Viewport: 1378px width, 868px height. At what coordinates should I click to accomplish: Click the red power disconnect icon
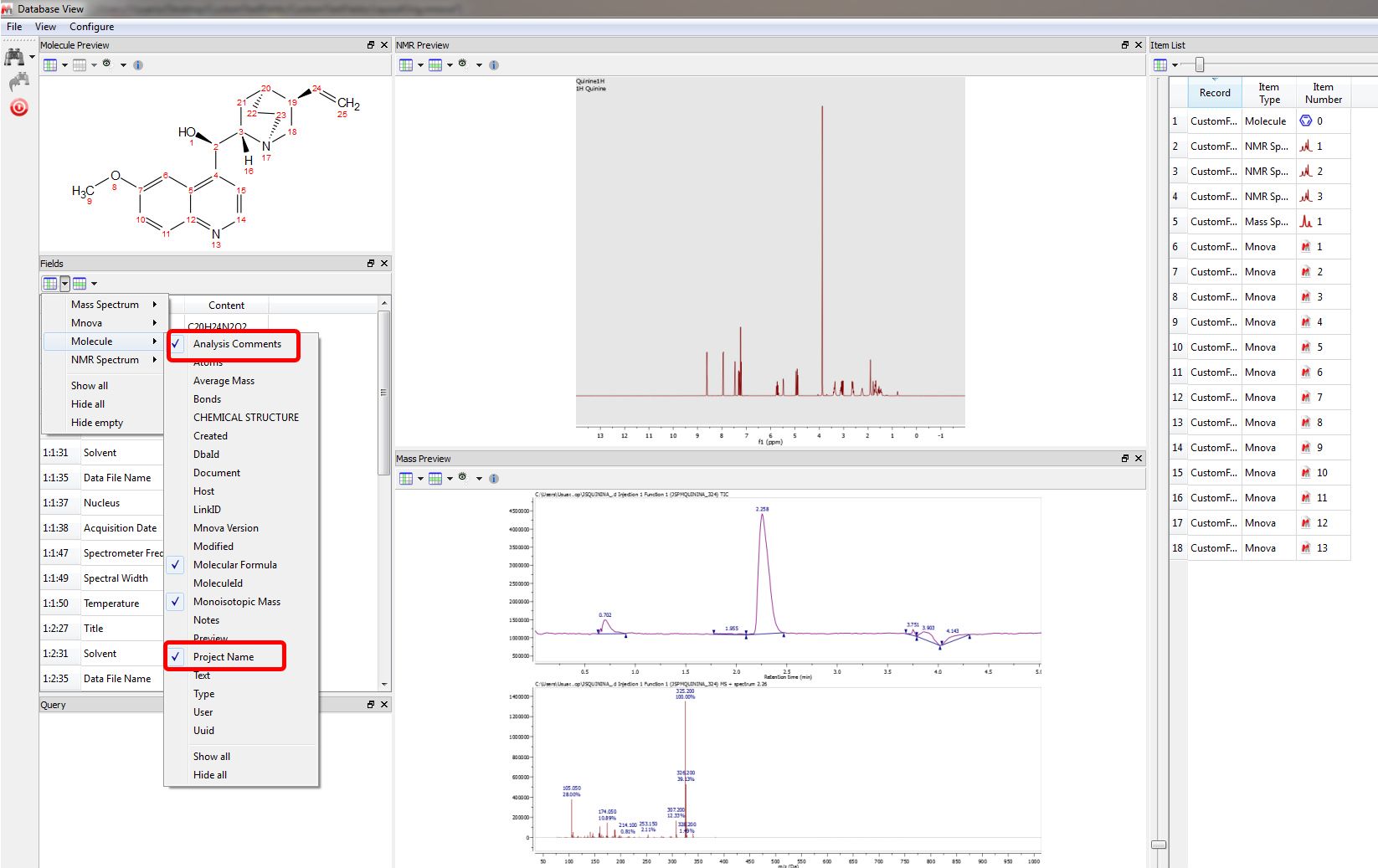coord(18,107)
